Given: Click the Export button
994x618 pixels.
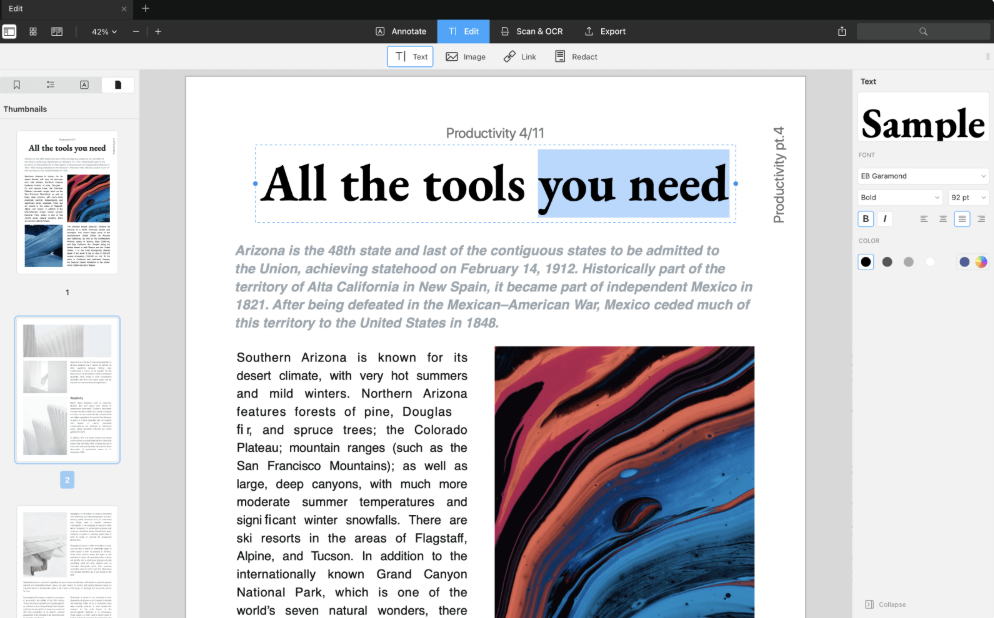Looking at the screenshot, I should click(x=605, y=31).
